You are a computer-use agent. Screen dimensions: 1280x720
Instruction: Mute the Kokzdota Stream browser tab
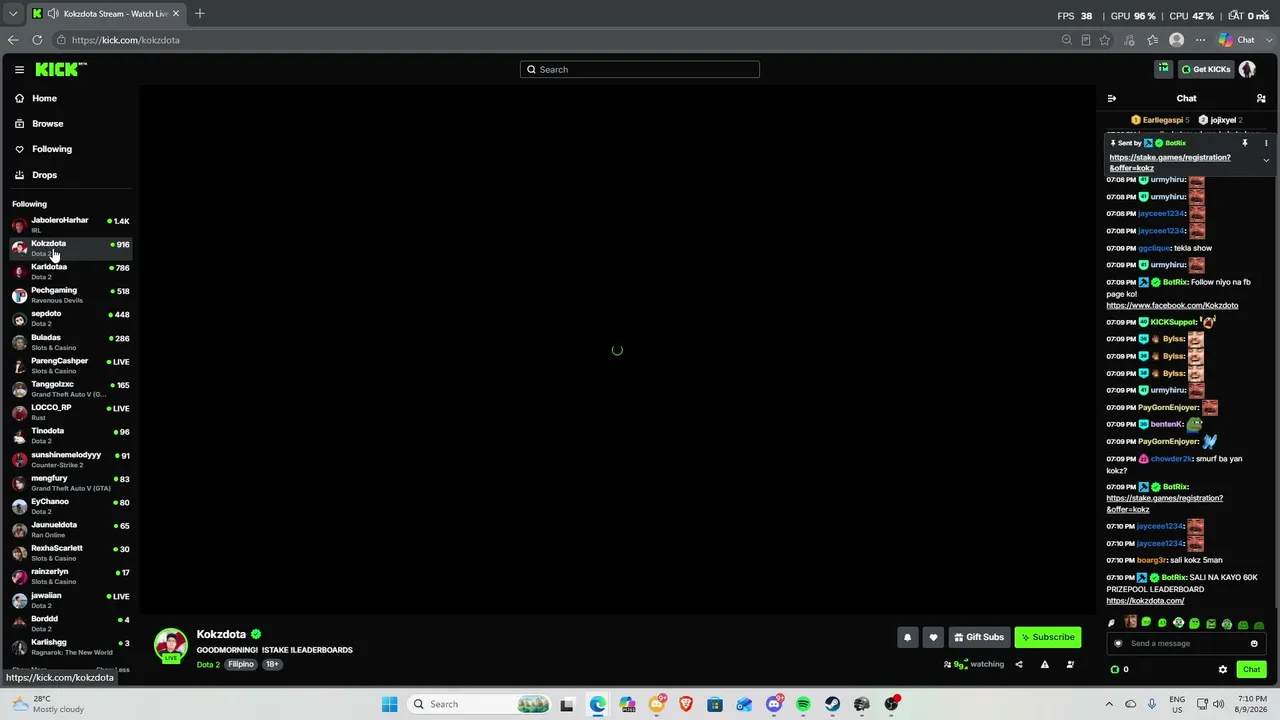[x=52, y=14]
